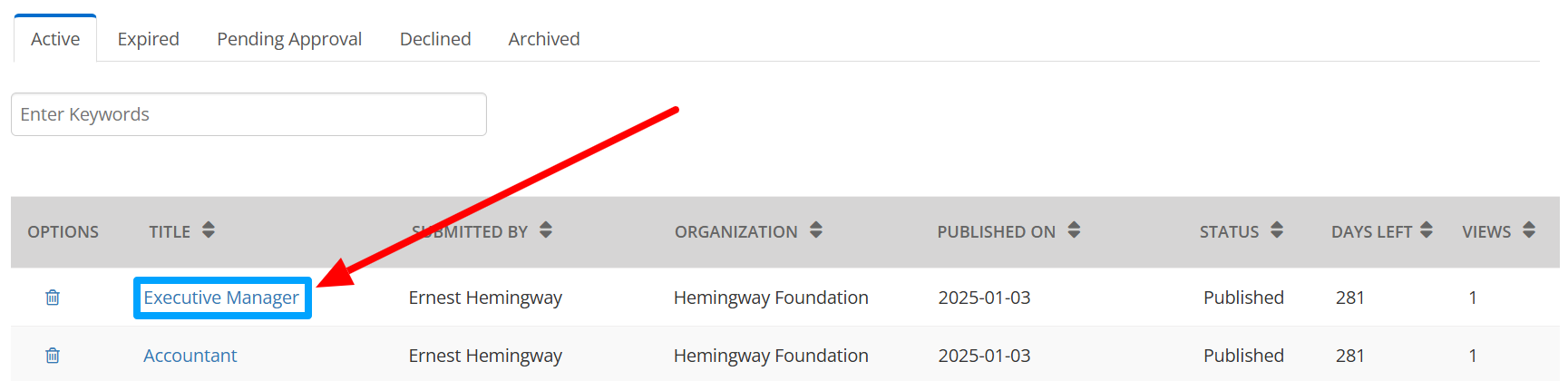Sort by Published On column arrows
The width and height of the screenshot is (1568, 381).
click(1074, 230)
